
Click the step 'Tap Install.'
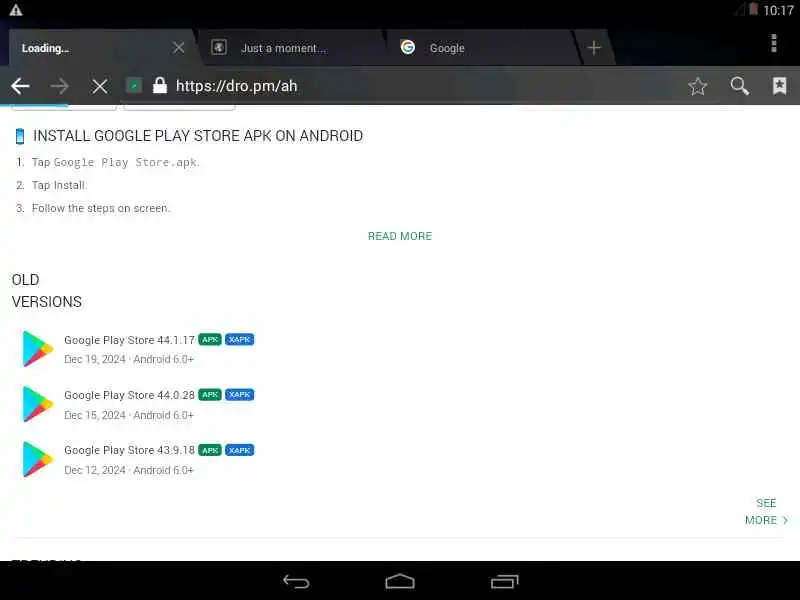tap(59, 185)
